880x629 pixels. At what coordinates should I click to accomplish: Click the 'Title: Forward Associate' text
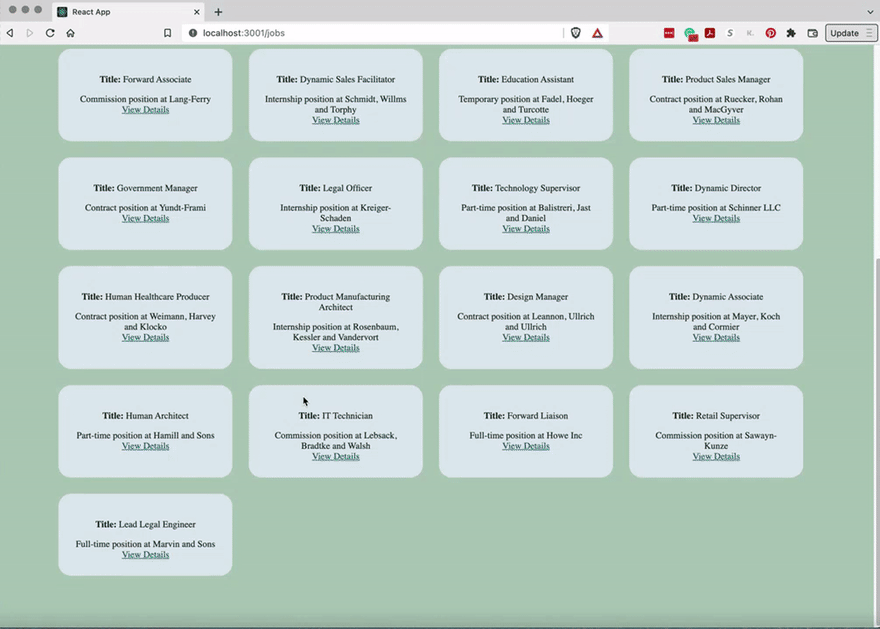145,80
